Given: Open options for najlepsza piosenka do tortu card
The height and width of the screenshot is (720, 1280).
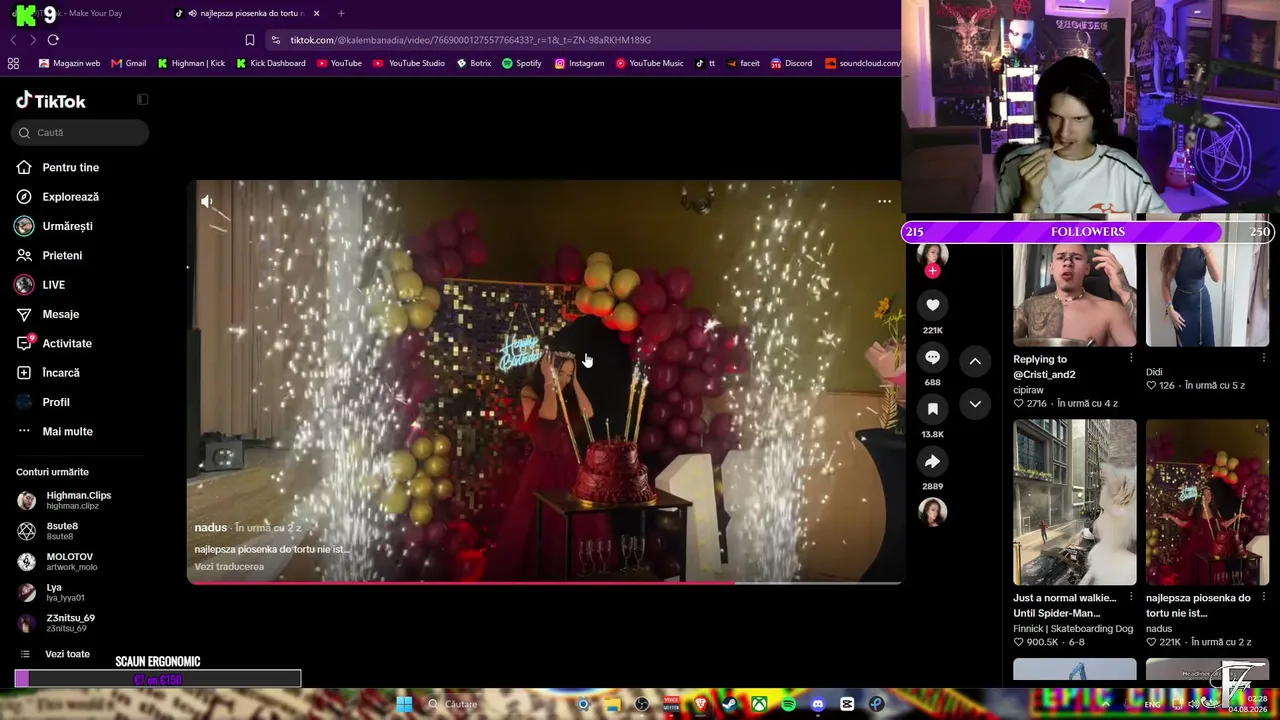Looking at the screenshot, I should (1263, 598).
